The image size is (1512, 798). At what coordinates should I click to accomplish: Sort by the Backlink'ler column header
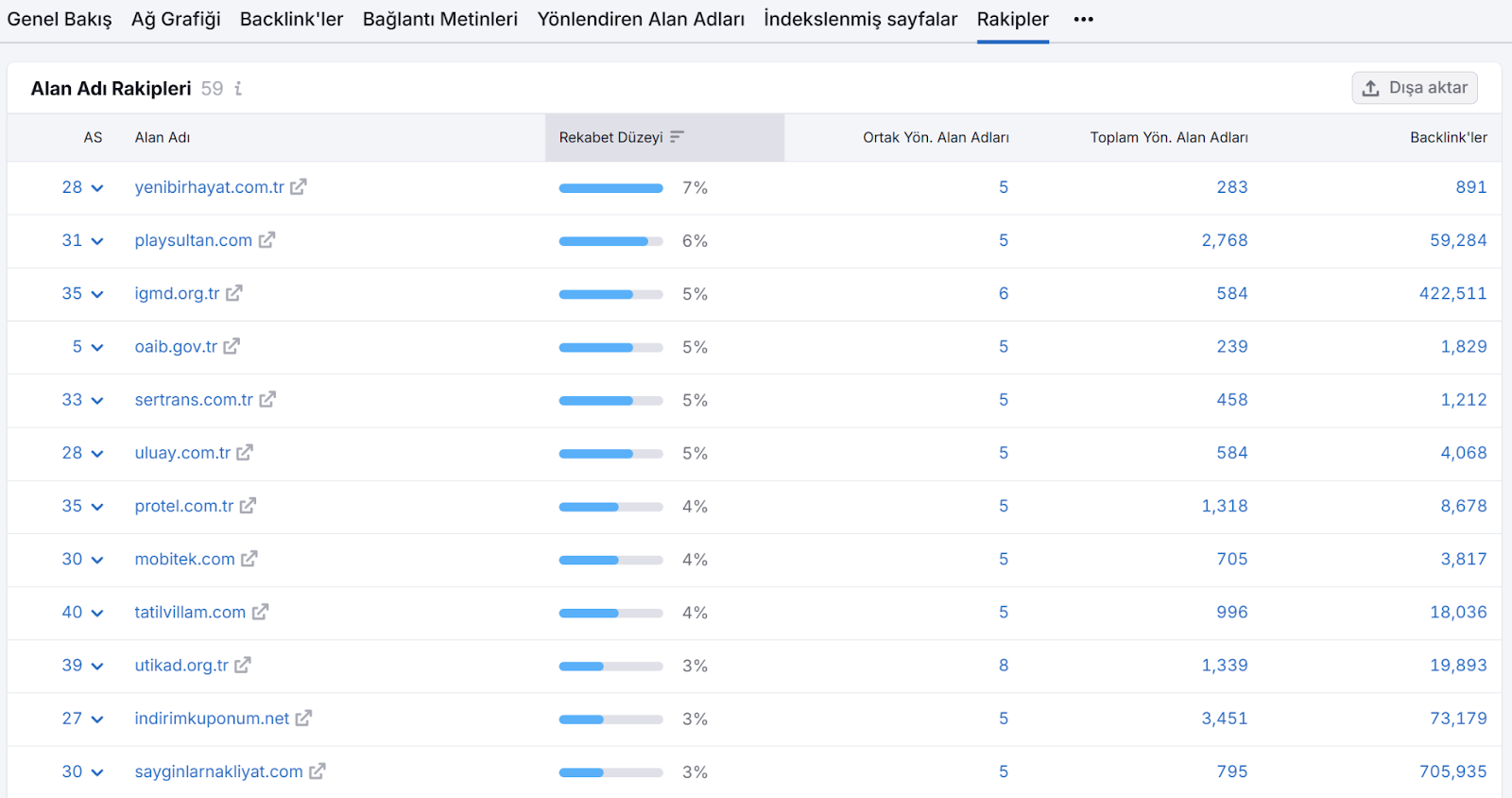(x=1449, y=137)
